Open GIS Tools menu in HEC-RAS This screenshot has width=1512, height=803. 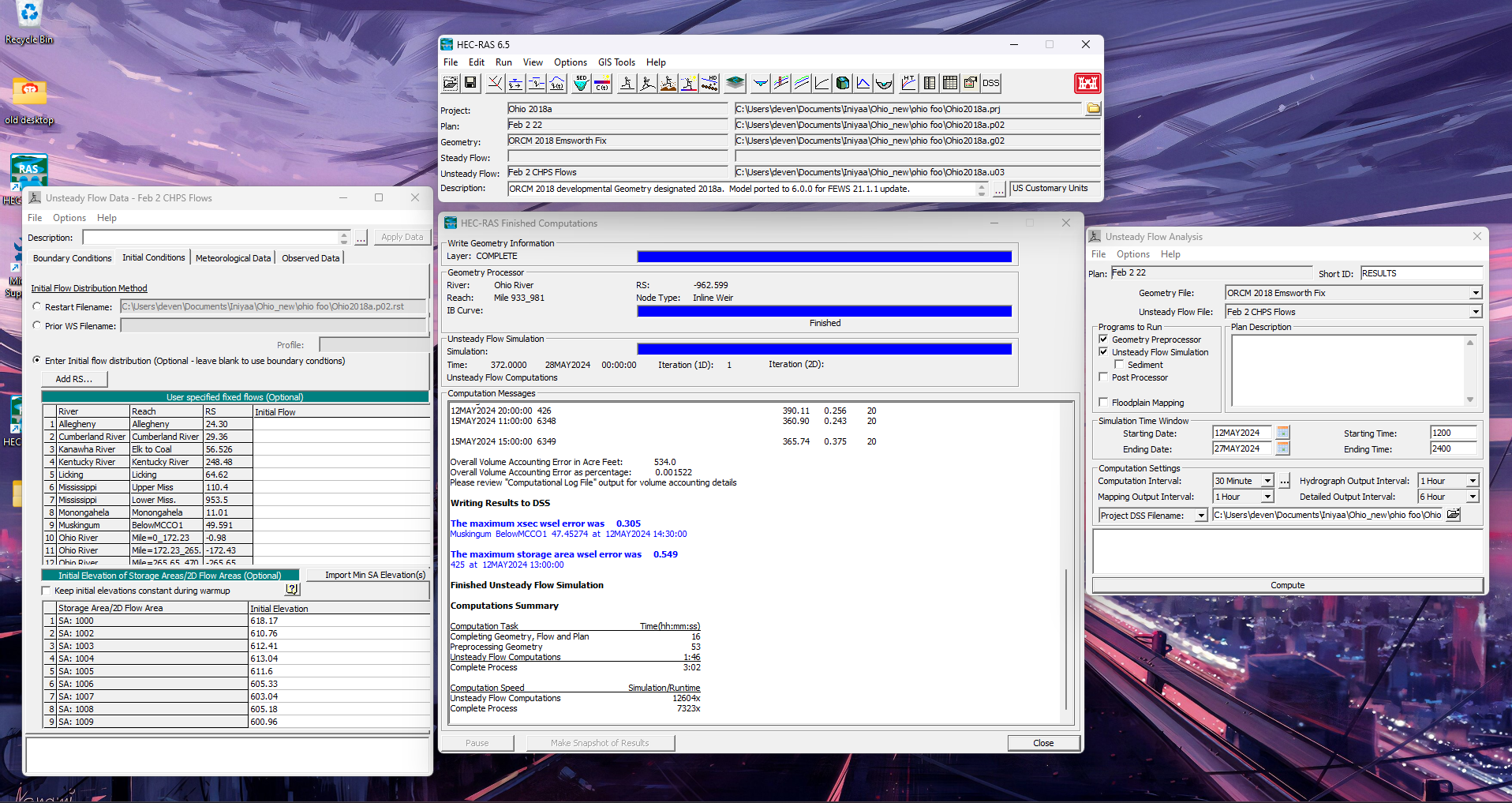[x=616, y=62]
